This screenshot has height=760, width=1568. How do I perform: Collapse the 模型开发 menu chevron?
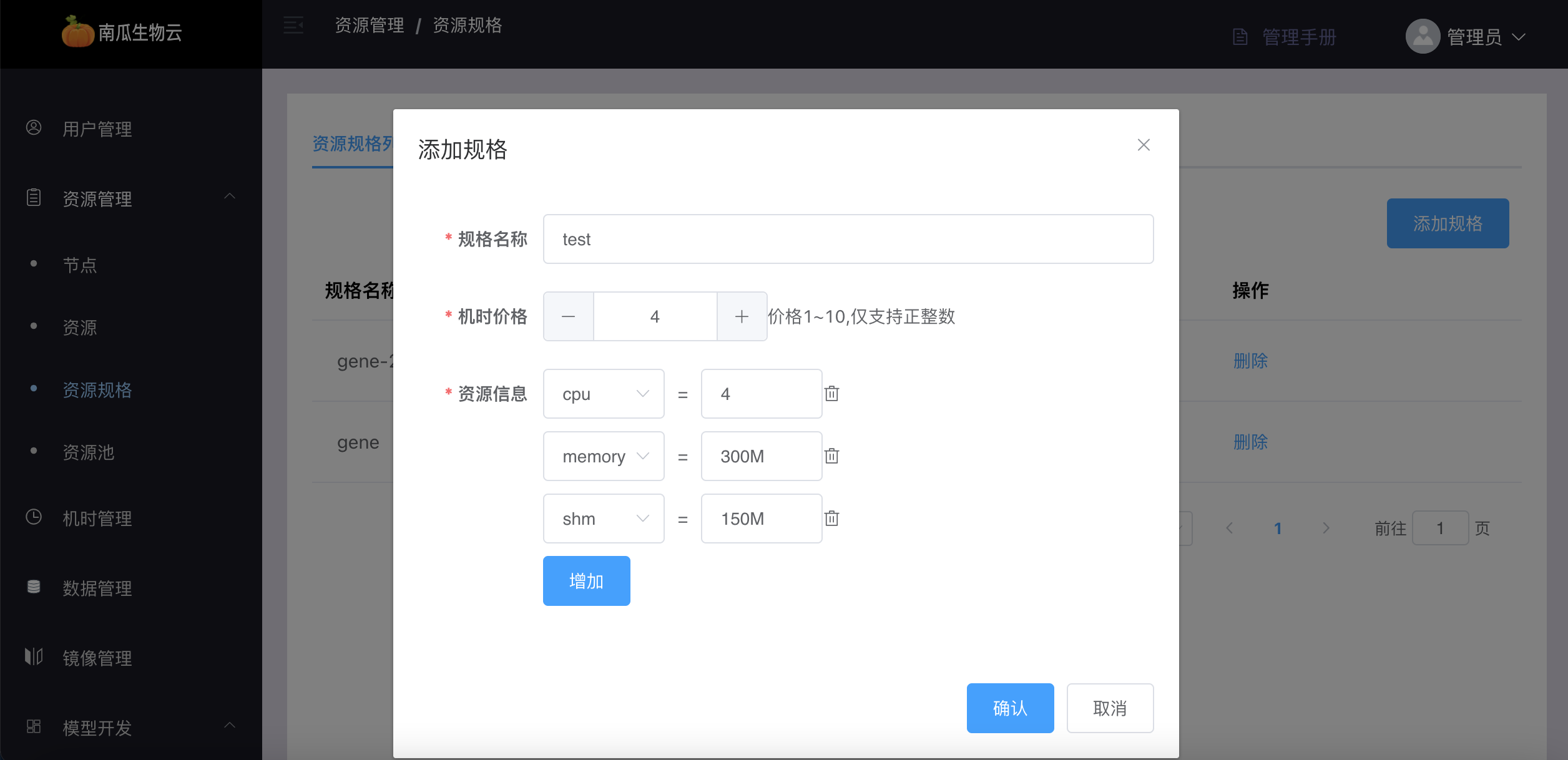point(230,725)
